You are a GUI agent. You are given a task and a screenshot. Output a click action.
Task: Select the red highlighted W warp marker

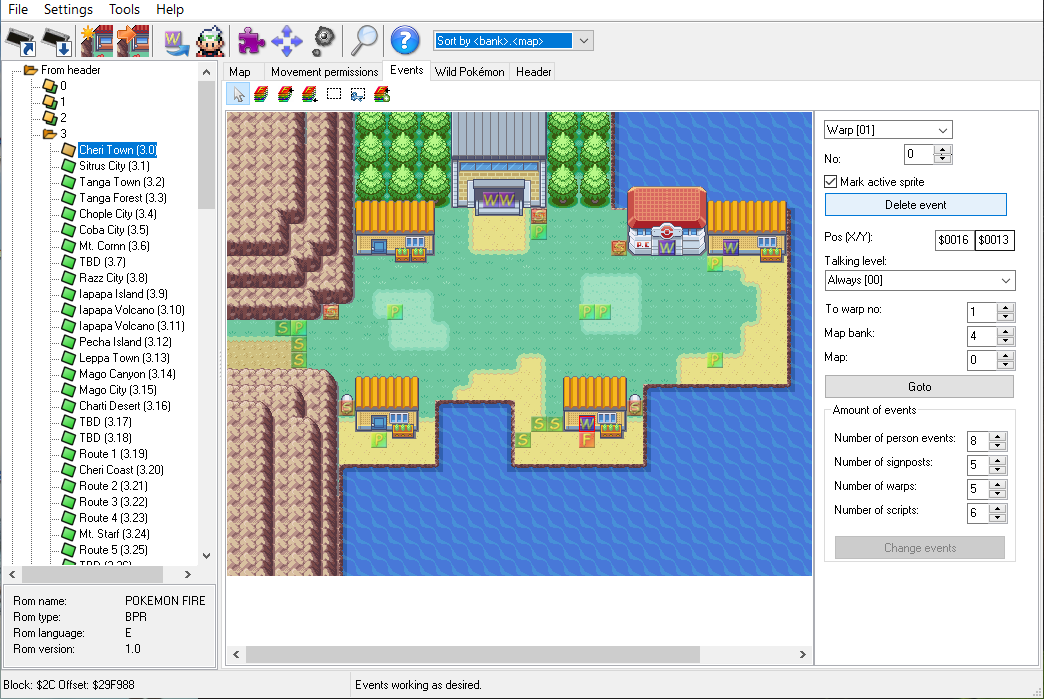(x=587, y=423)
